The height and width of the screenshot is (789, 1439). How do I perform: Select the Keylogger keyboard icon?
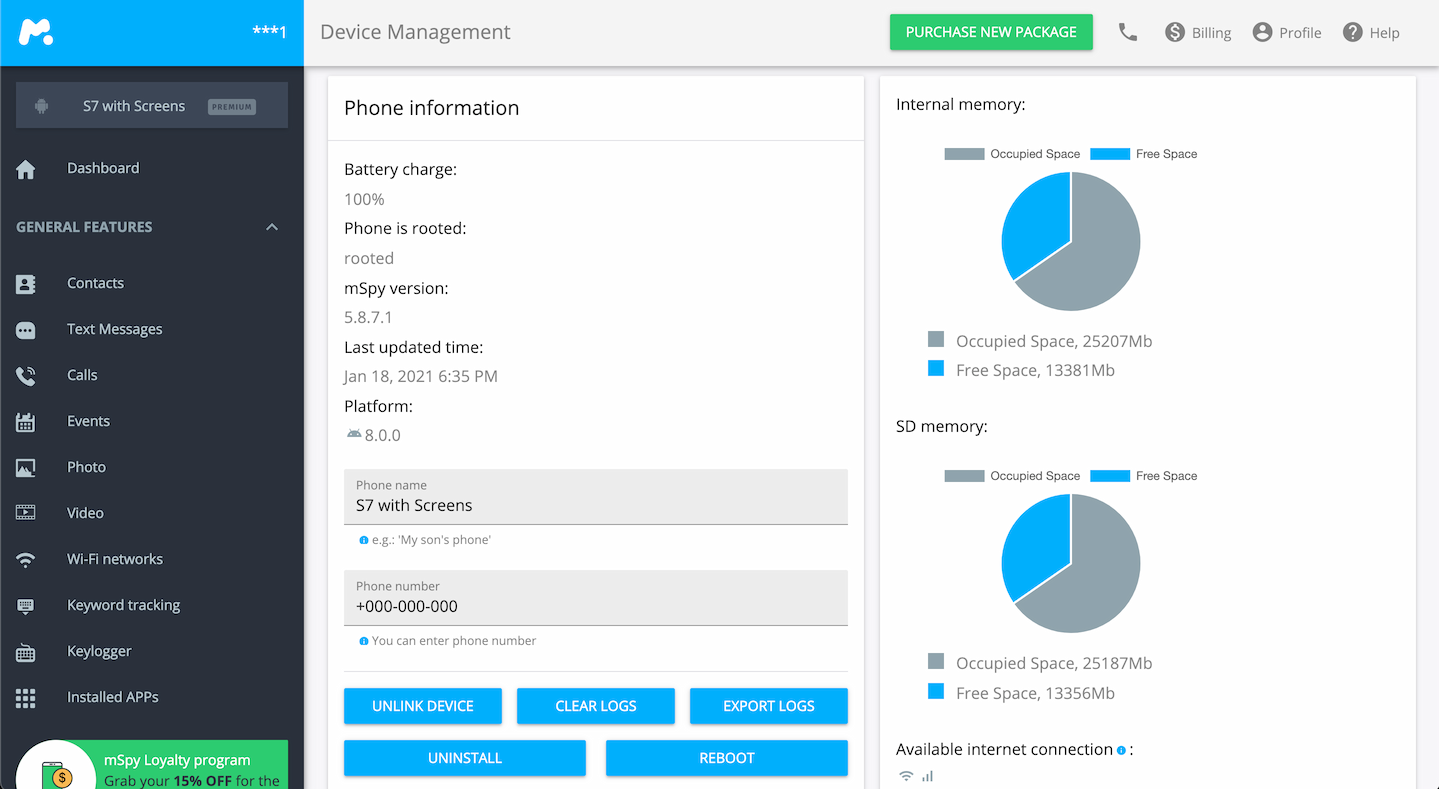point(26,652)
